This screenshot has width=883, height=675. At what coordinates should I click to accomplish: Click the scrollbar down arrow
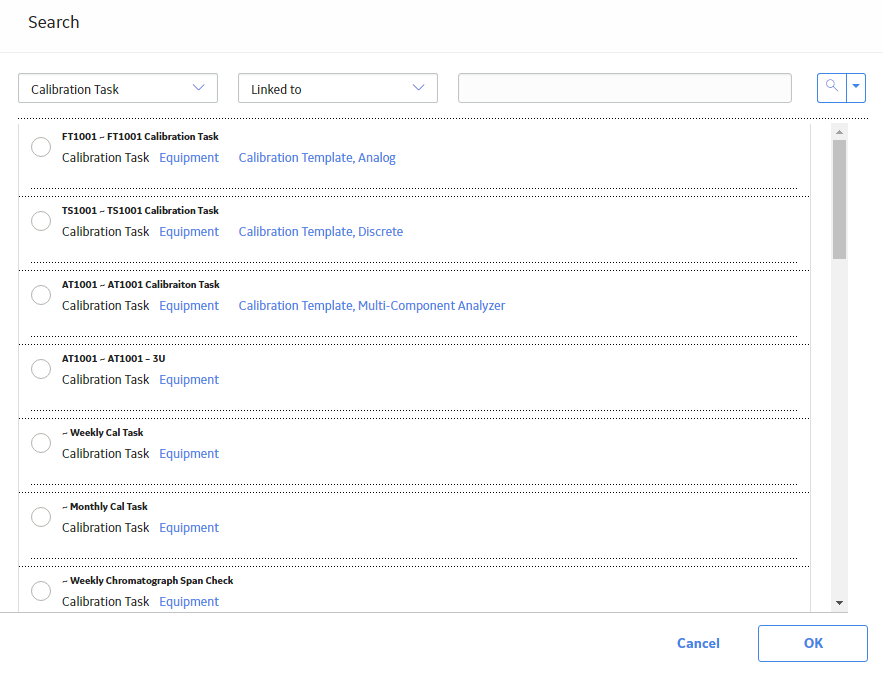tap(839, 603)
